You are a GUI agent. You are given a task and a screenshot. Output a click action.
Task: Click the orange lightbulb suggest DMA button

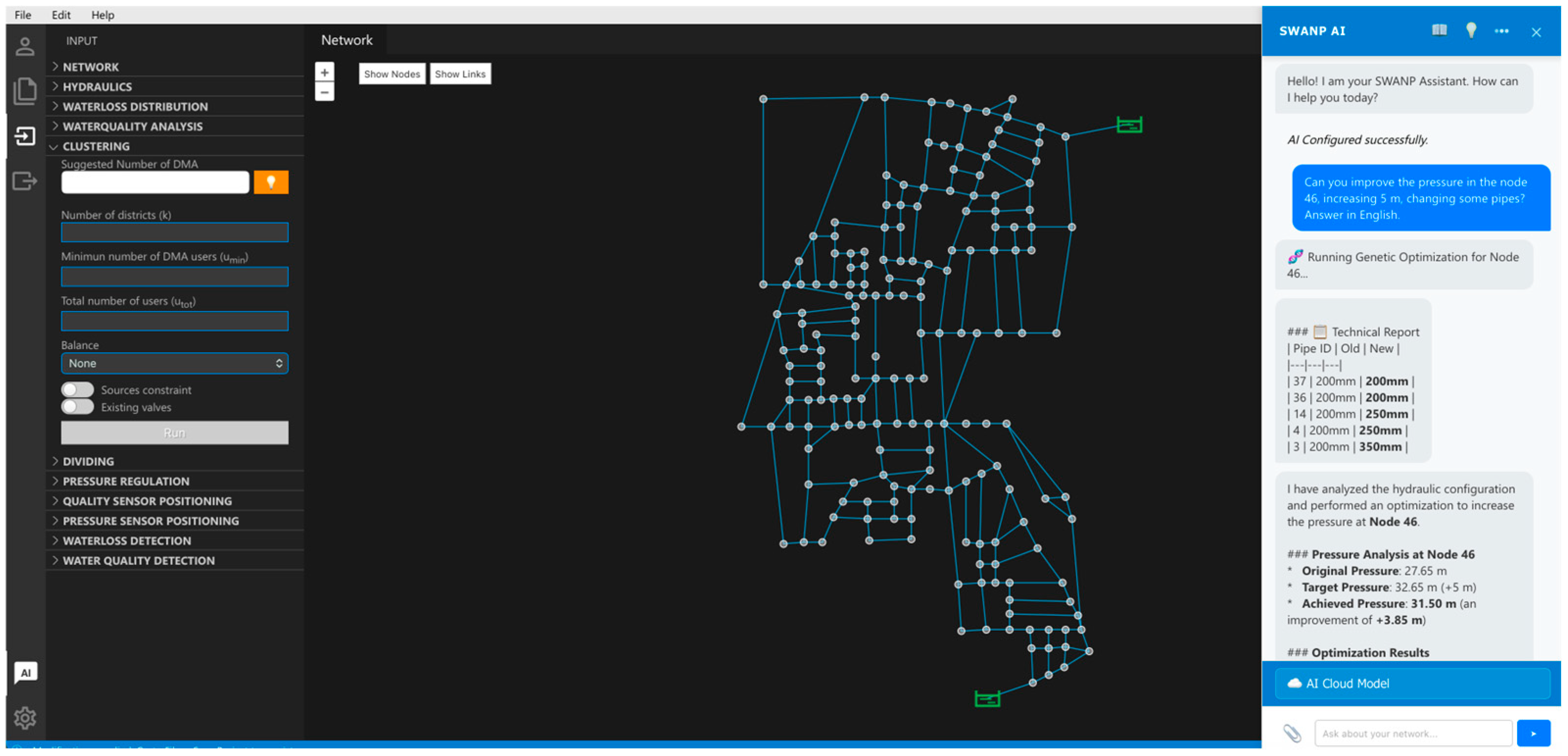(x=271, y=182)
